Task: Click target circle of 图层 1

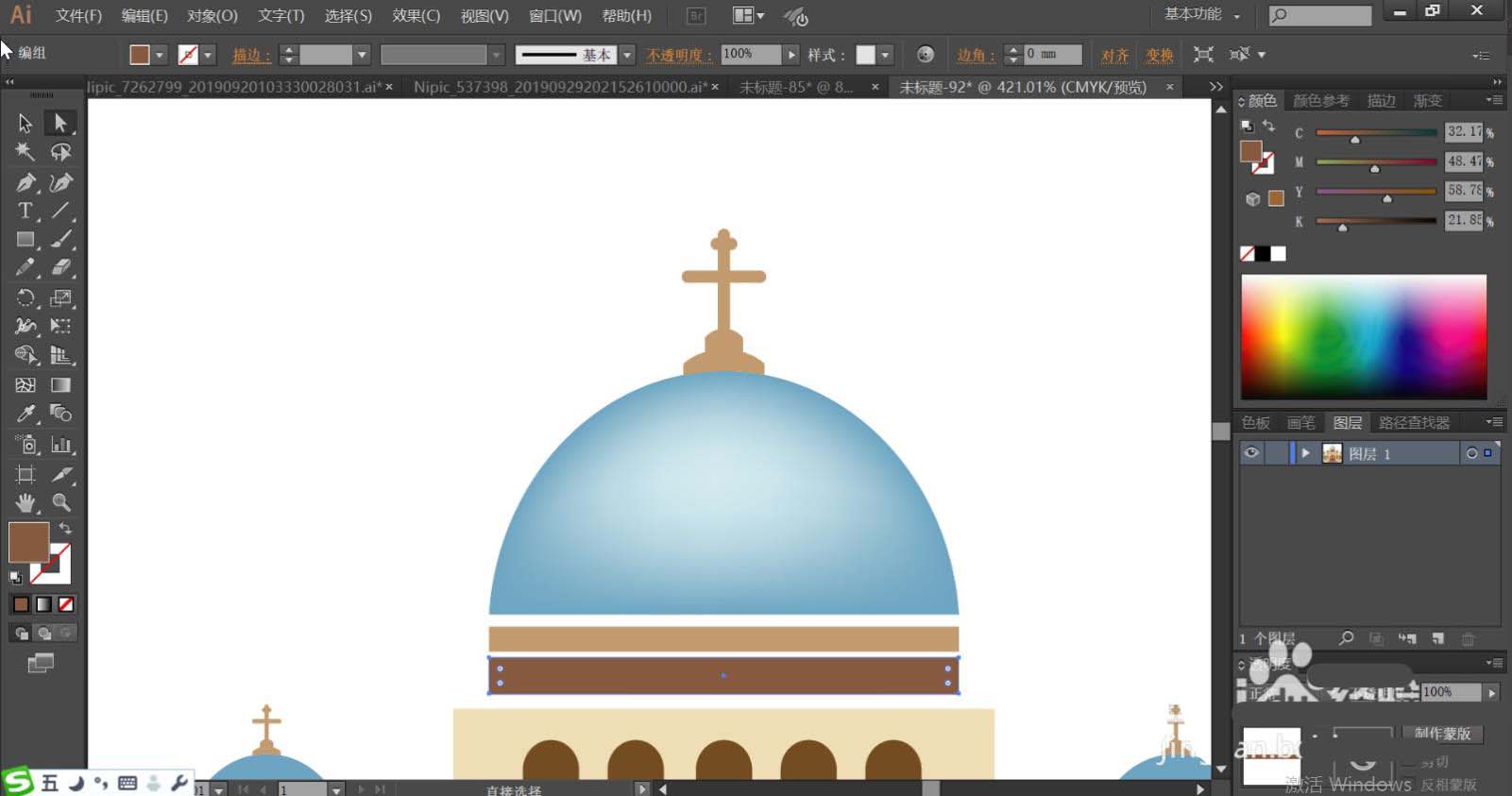Action: [1471, 454]
